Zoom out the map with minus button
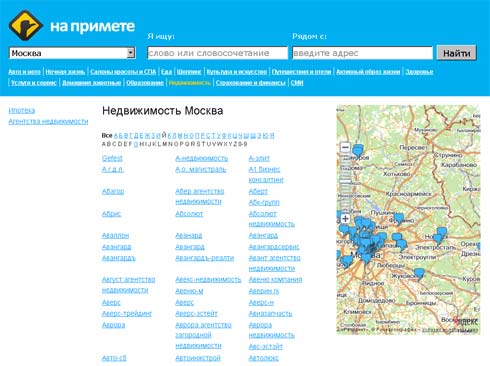 (345, 147)
